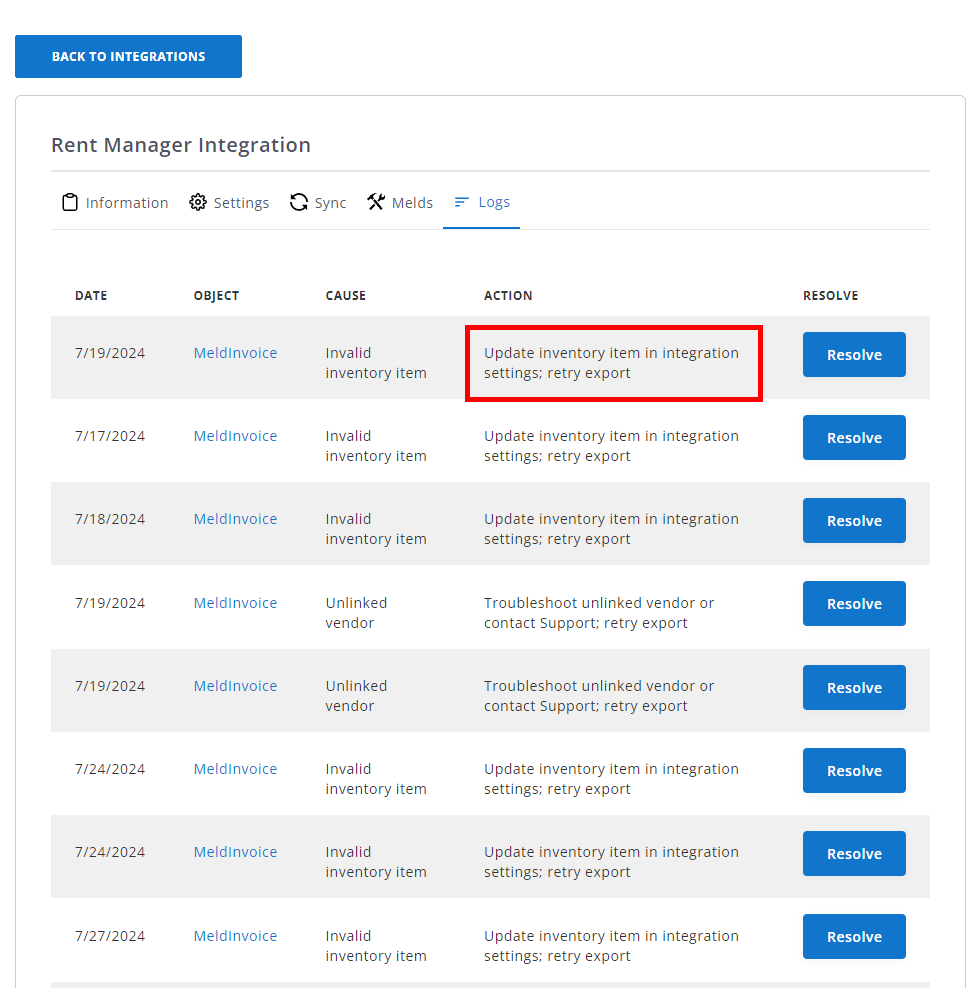
Task: Open MeldInvoice link for 7/27/2024 entry
Action: [x=235, y=936]
